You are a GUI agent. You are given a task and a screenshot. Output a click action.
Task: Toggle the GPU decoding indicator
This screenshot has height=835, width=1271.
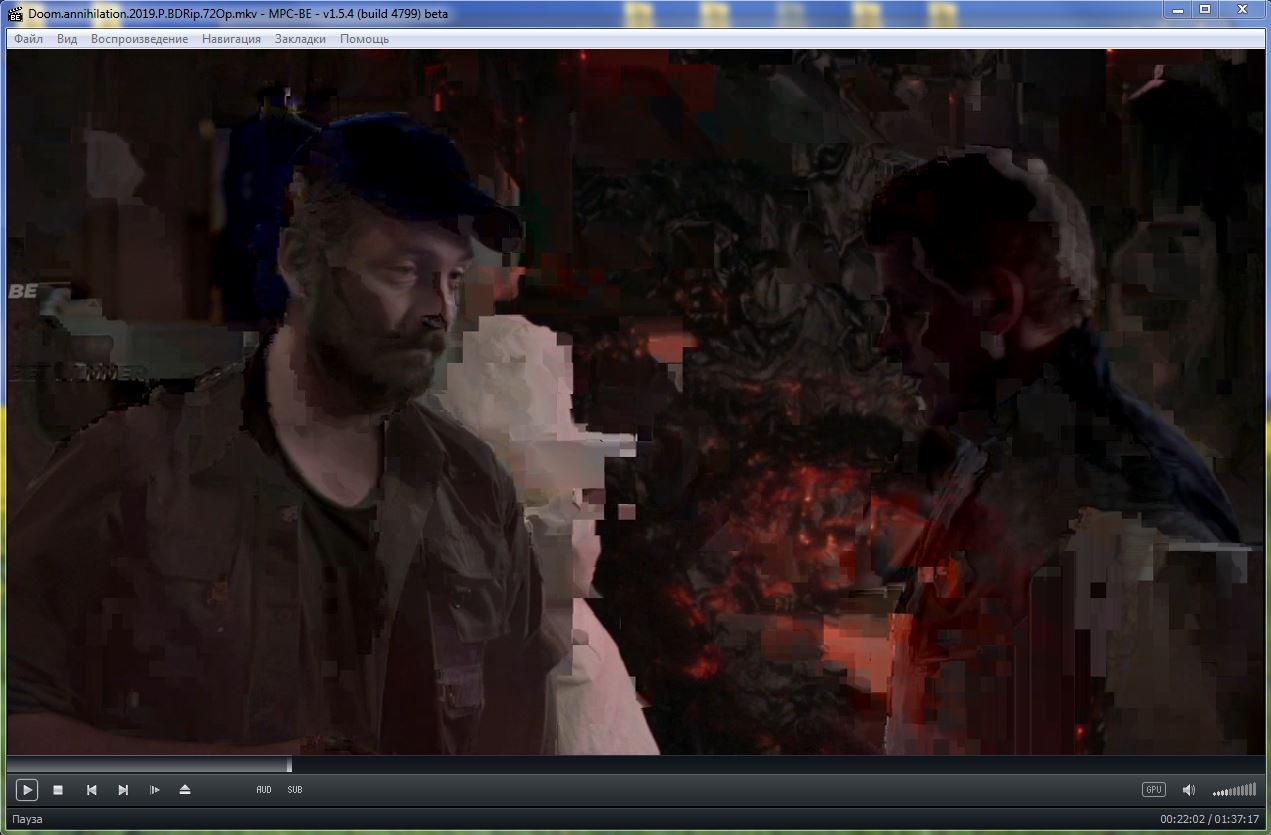[x=1154, y=790]
